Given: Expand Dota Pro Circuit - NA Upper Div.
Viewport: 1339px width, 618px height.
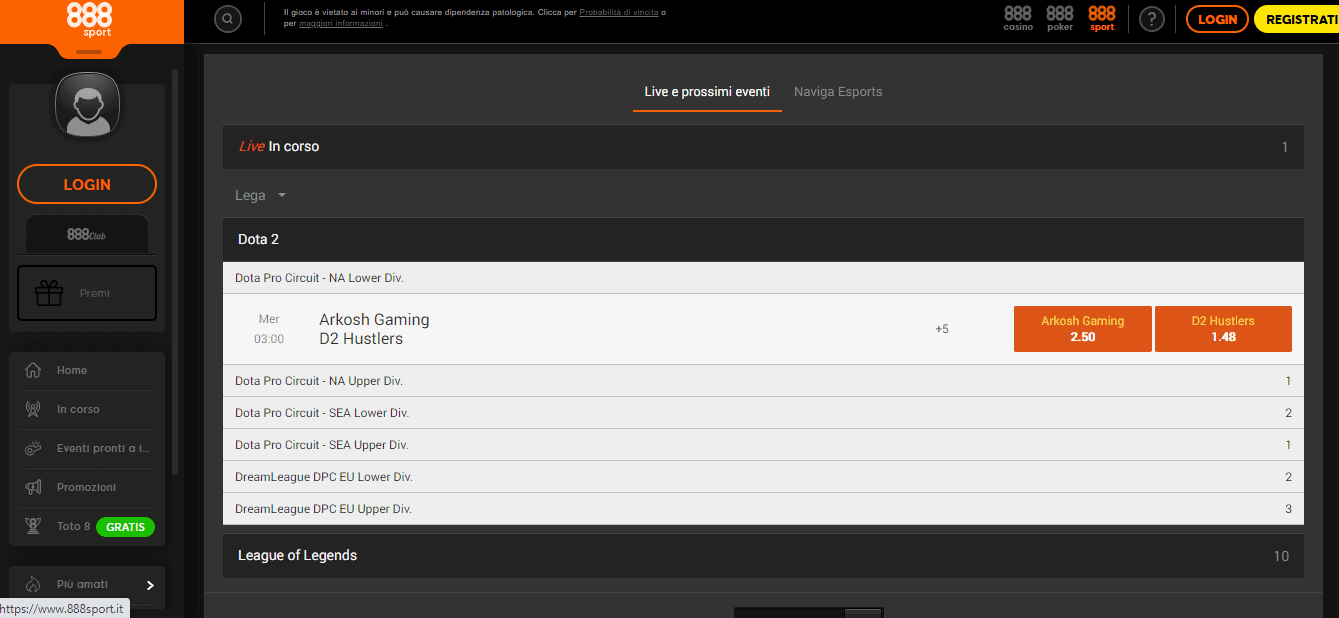Looking at the screenshot, I should (763, 381).
